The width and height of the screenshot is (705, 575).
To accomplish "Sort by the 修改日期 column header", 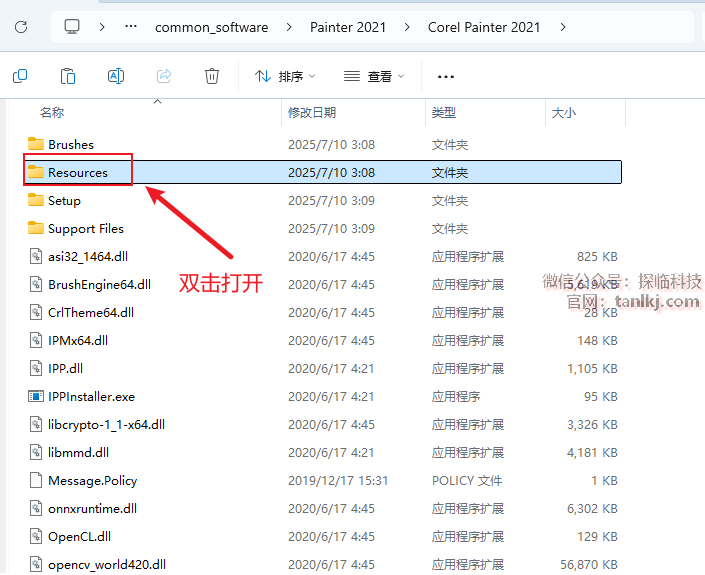I will [x=312, y=112].
